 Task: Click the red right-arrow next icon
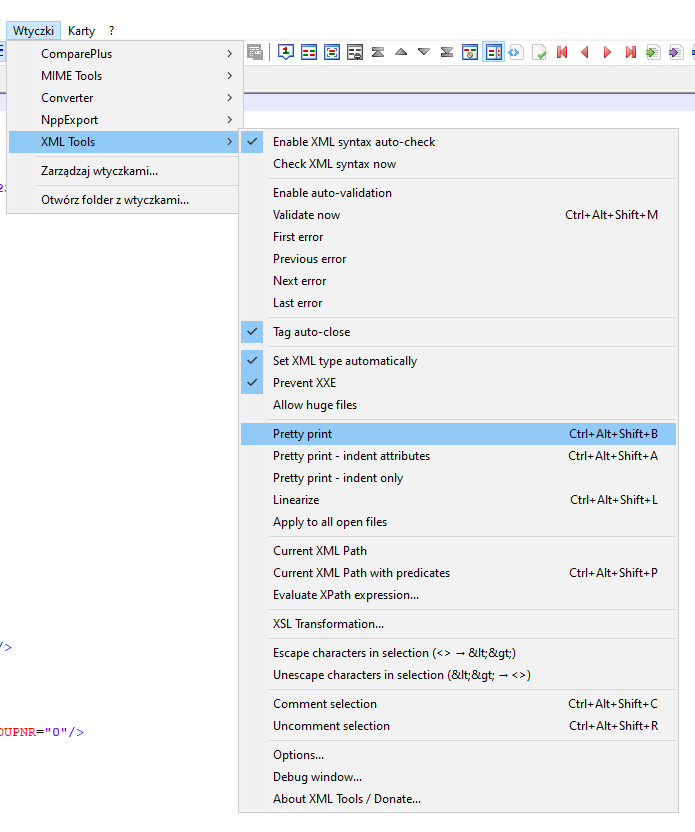[607, 52]
